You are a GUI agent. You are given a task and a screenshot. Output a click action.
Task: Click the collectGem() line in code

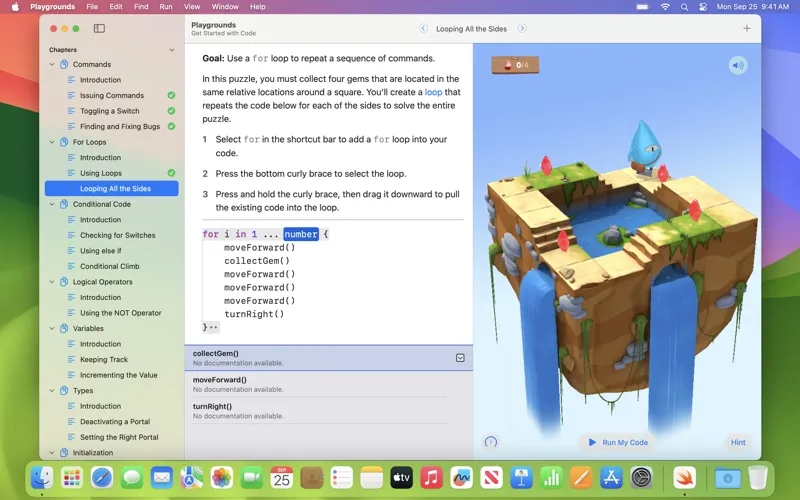[257, 261]
